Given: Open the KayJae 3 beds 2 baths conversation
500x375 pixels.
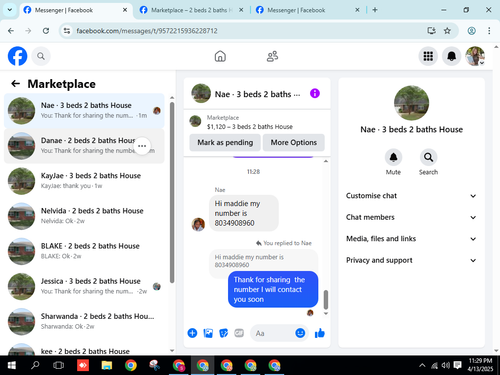Looking at the screenshot, I should [84, 181].
